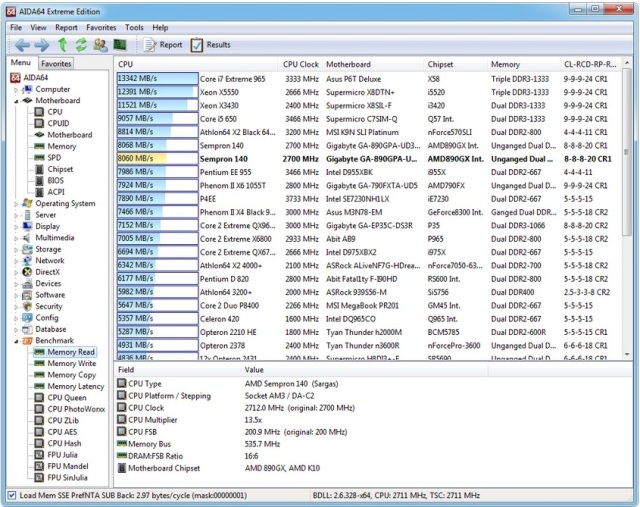This screenshot has width=640, height=507.
Task: Select the CPU AES benchmark
Action: 56,432
